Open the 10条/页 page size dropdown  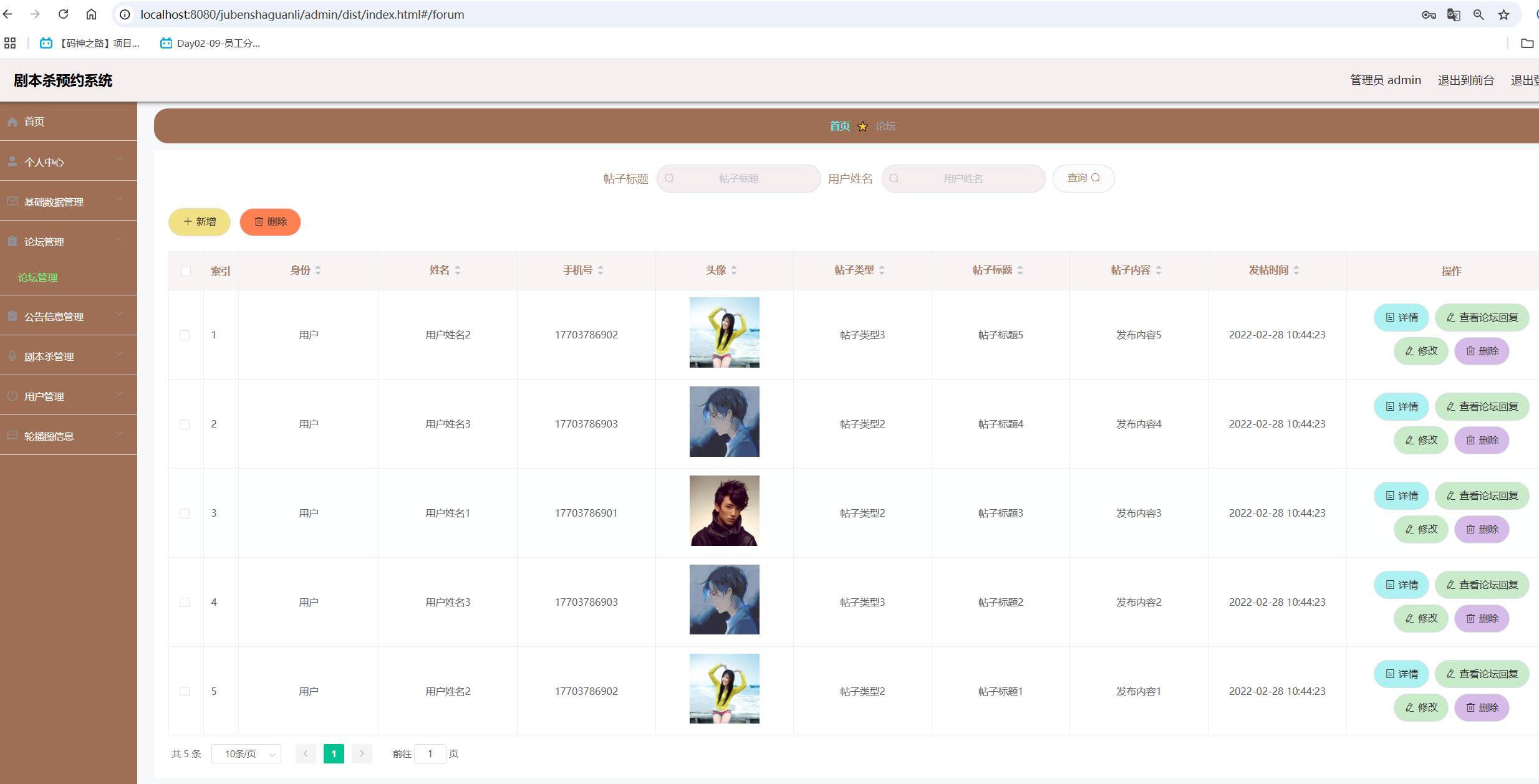click(246, 754)
